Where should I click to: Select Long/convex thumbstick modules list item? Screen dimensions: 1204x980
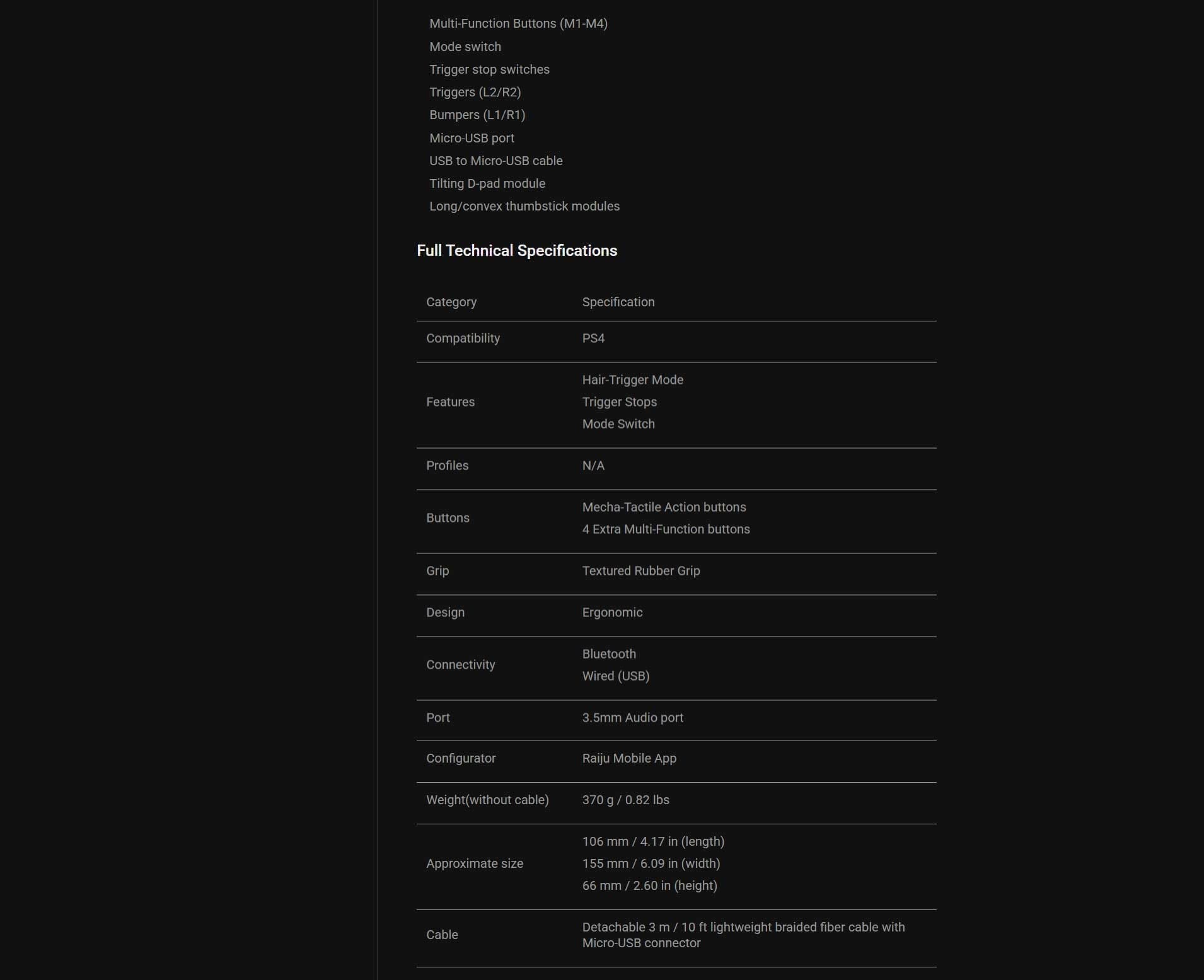point(524,206)
